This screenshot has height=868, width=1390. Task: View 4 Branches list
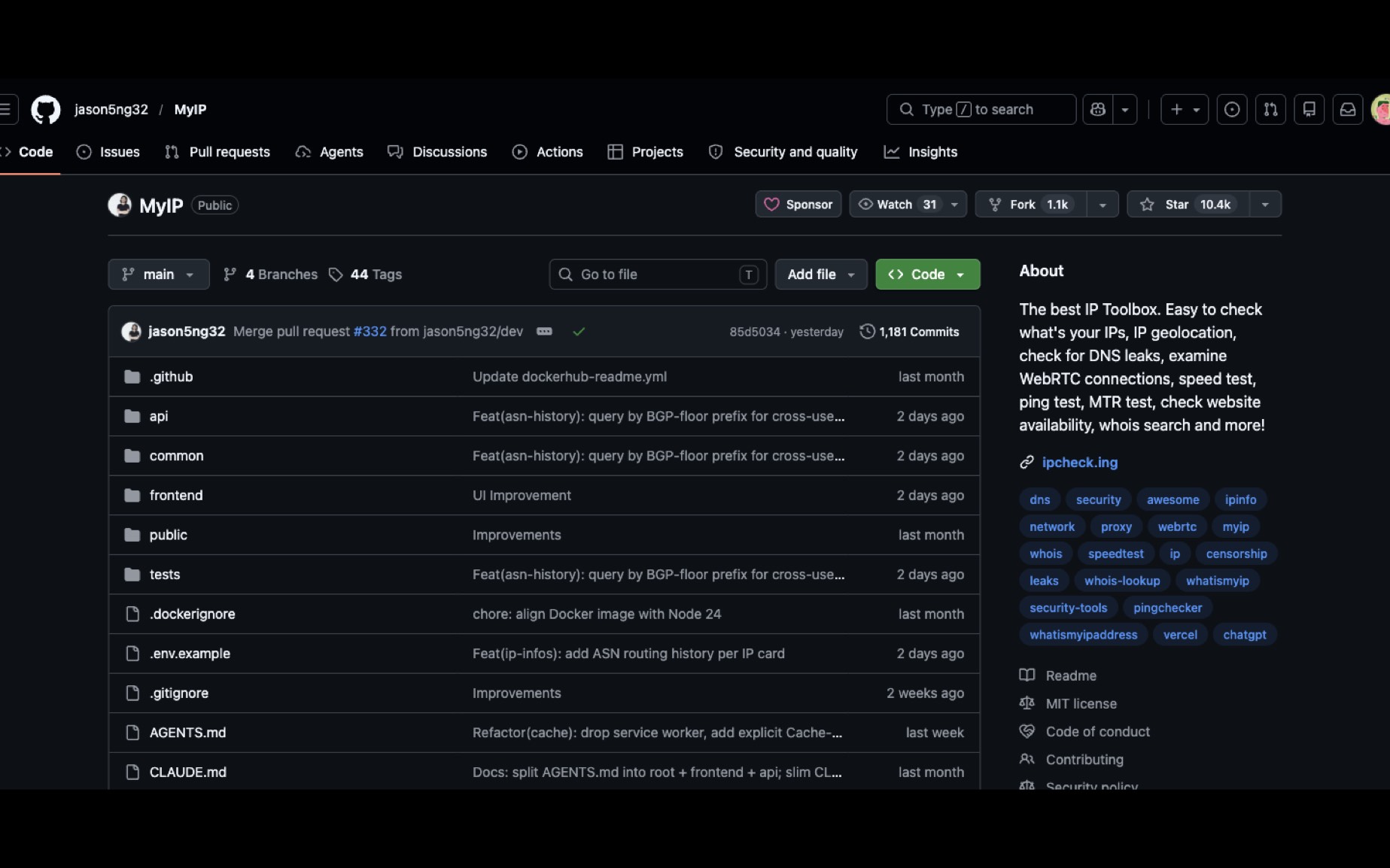271,275
